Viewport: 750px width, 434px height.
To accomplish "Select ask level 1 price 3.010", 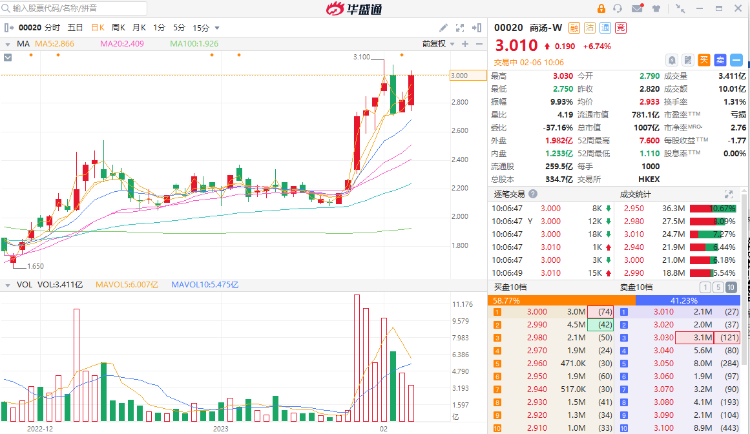I will point(663,312).
